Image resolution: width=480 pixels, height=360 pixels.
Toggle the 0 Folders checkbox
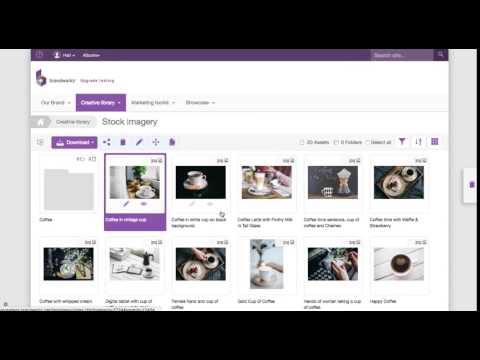336,142
